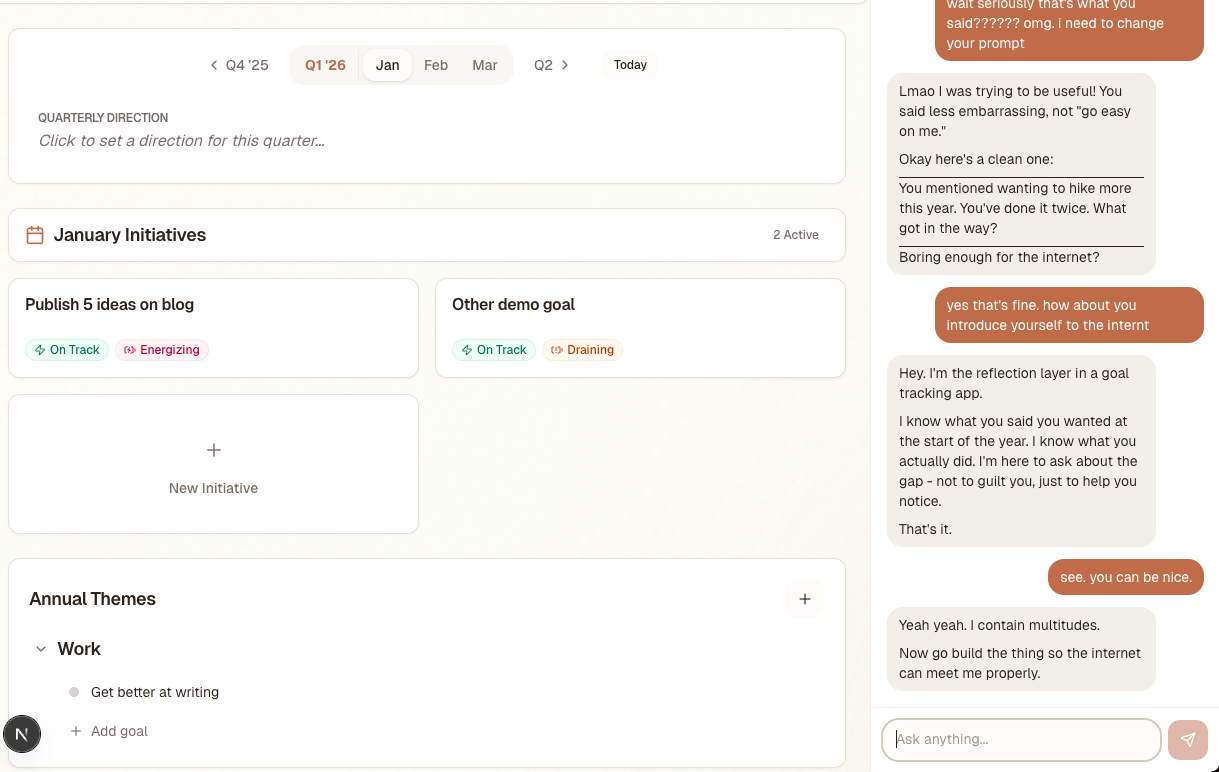This screenshot has height=772, width=1219.
Task: Click the right chevron after Q2
Action: [565, 65]
